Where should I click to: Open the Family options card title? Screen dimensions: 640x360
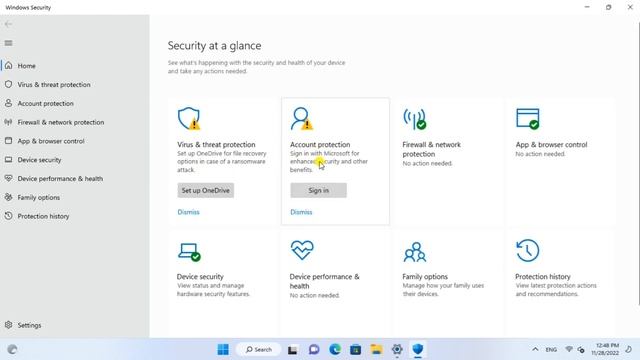click(x=425, y=276)
